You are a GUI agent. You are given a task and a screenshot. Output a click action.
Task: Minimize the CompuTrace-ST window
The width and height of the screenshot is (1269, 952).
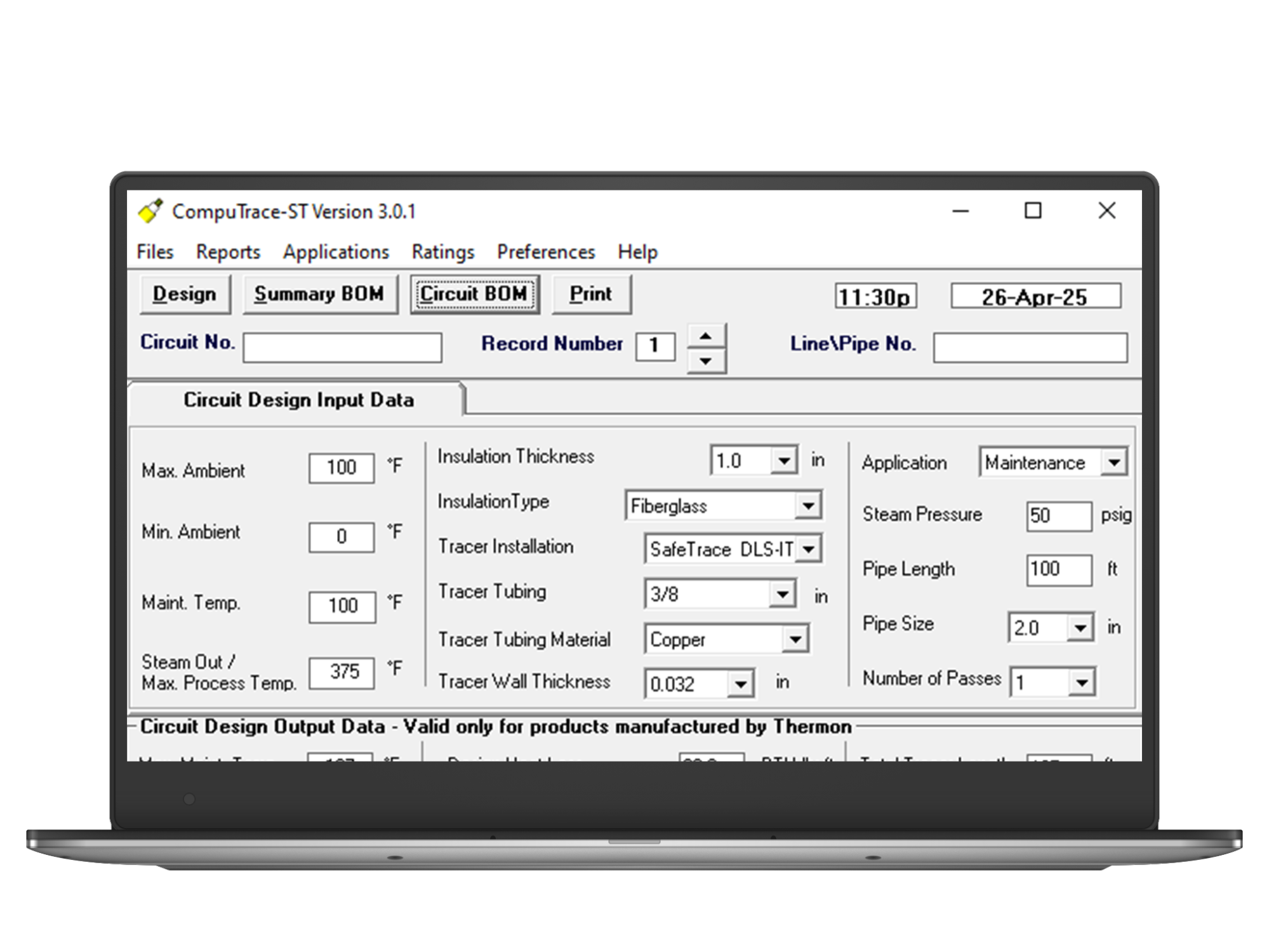960,211
